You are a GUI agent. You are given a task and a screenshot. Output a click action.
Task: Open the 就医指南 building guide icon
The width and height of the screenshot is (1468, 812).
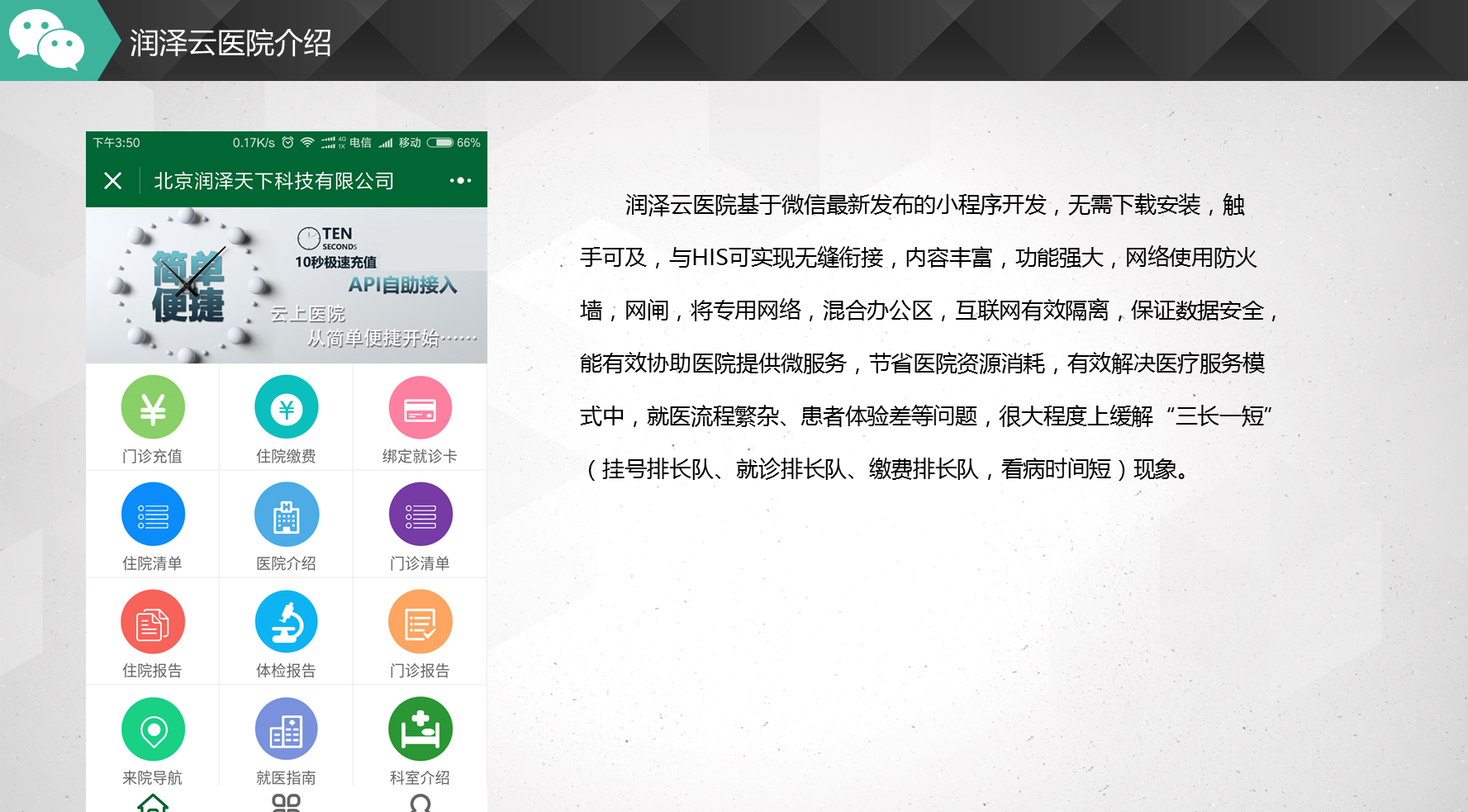[287, 729]
